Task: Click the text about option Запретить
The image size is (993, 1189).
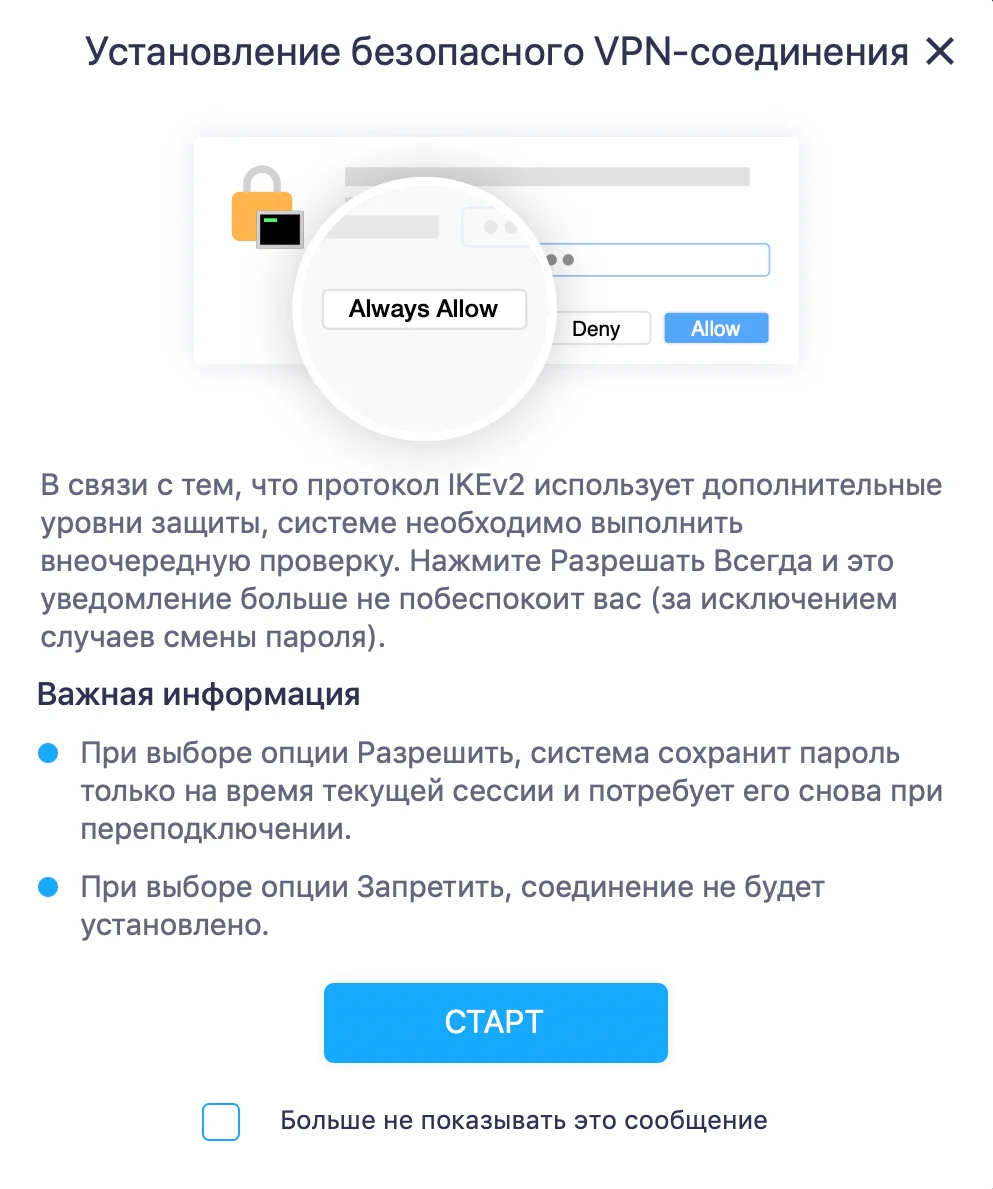Action: [453, 905]
